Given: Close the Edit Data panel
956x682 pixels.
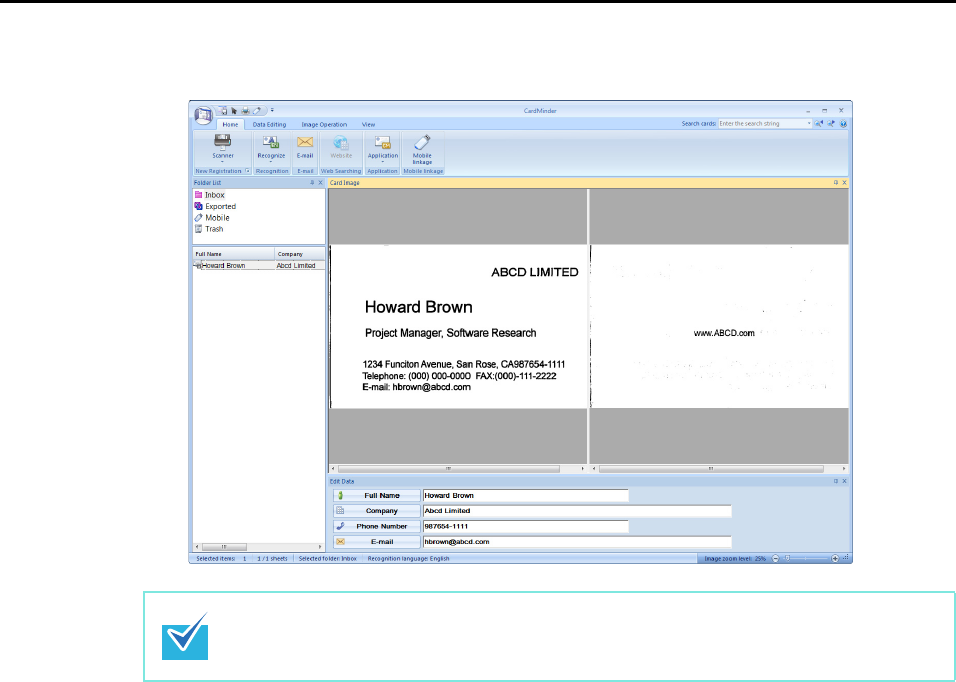Looking at the screenshot, I should point(844,481).
